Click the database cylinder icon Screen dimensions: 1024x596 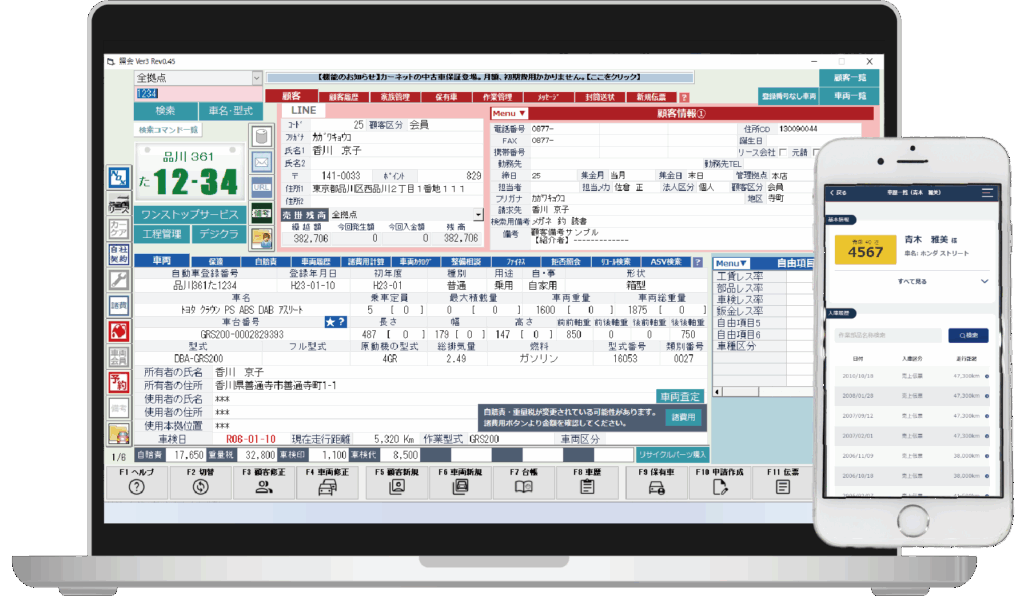(262, 137)
